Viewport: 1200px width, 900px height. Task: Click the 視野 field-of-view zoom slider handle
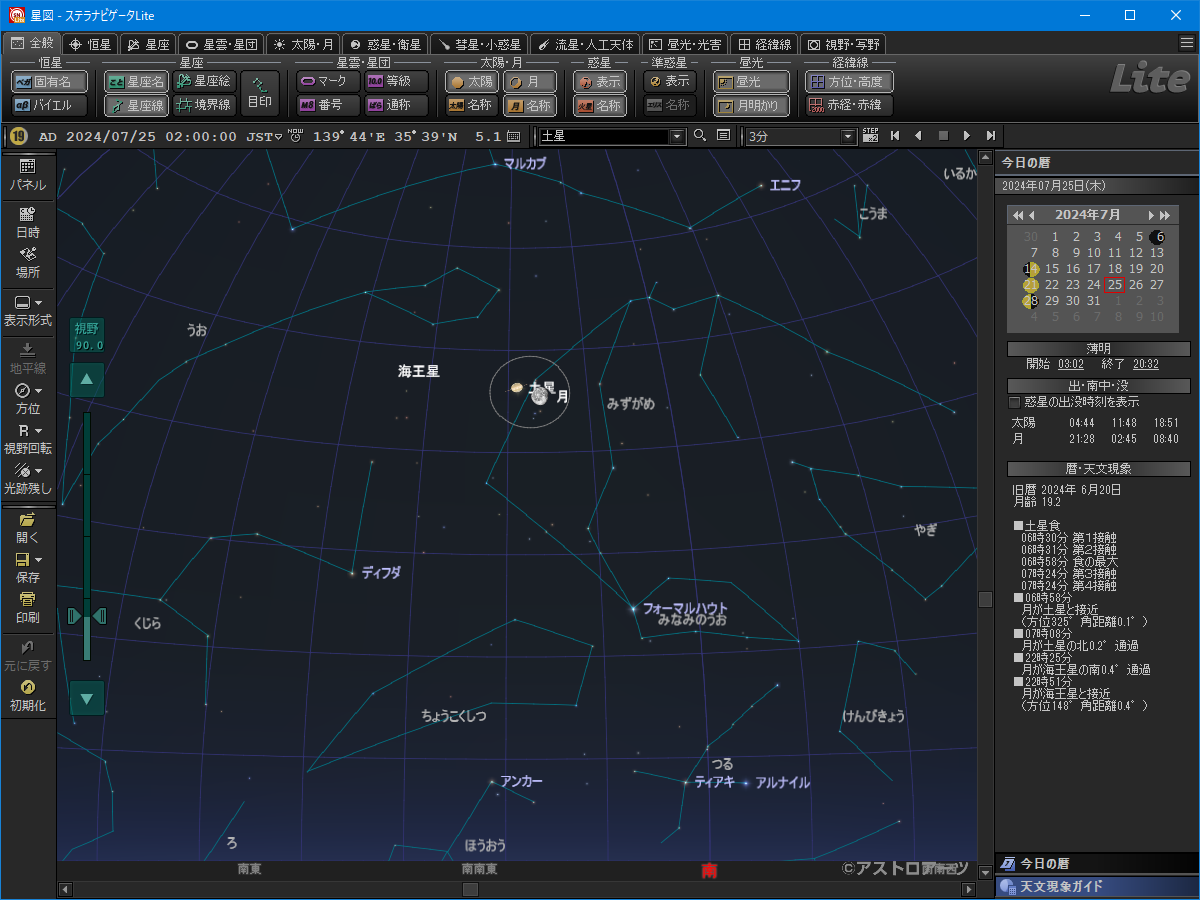click(x=86, y=616)
